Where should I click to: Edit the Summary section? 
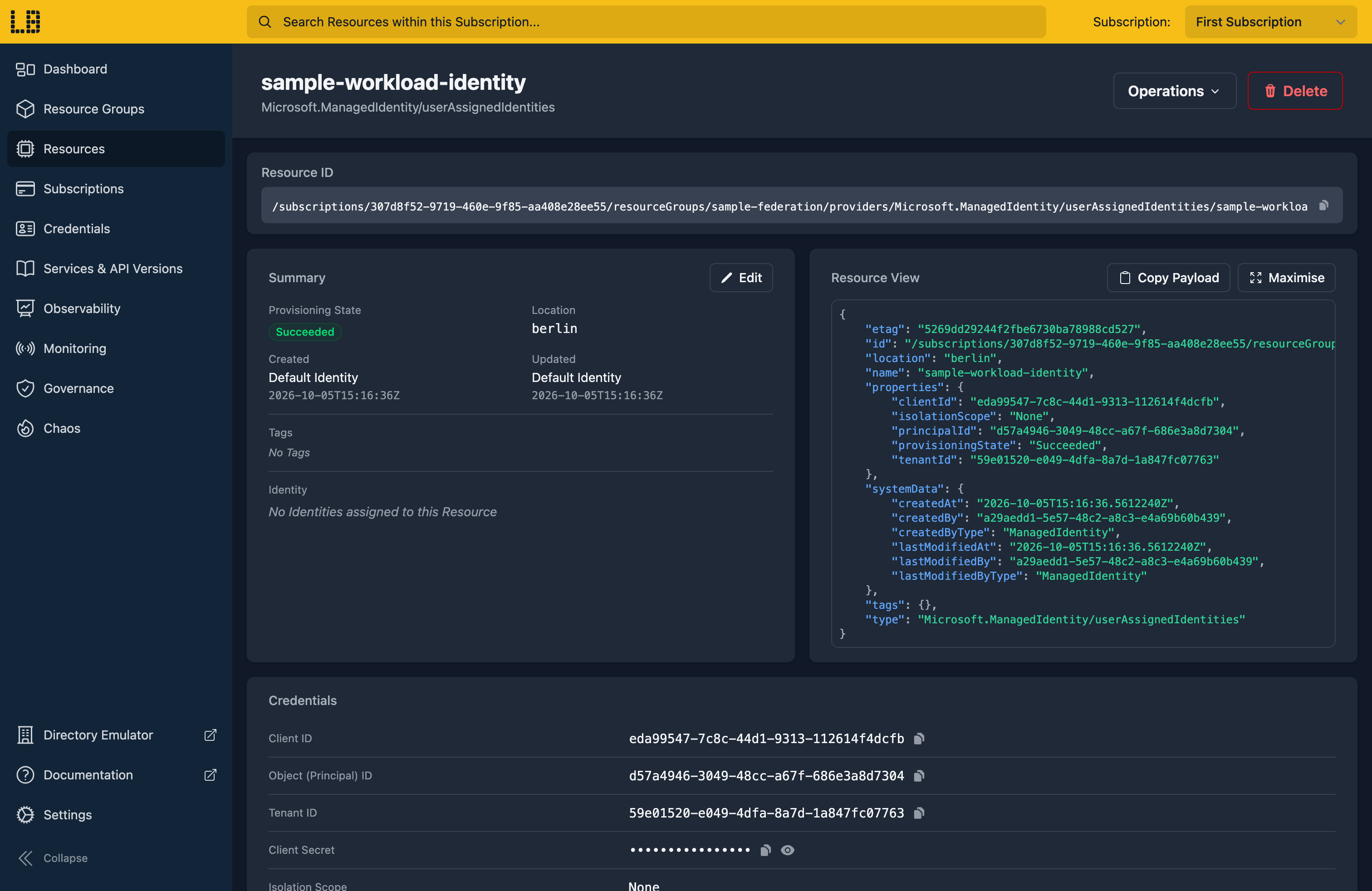(x=741, y=278)
